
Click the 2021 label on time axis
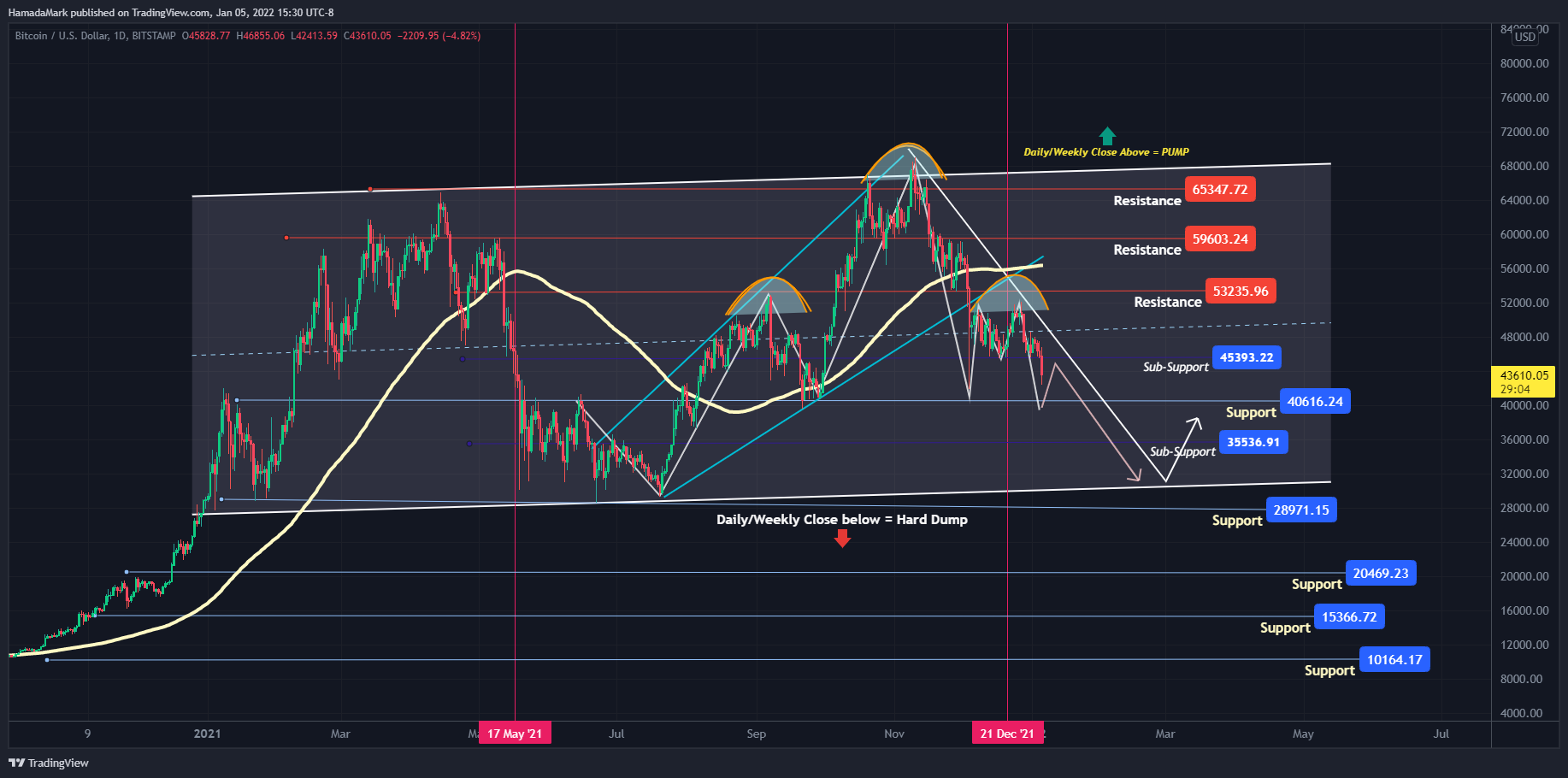click(207, 734)
